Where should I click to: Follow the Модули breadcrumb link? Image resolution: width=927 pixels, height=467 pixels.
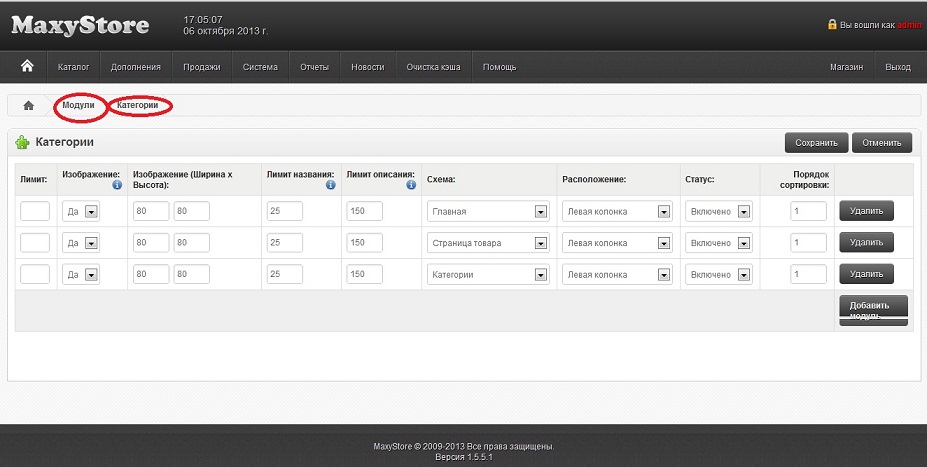(78, 105)
